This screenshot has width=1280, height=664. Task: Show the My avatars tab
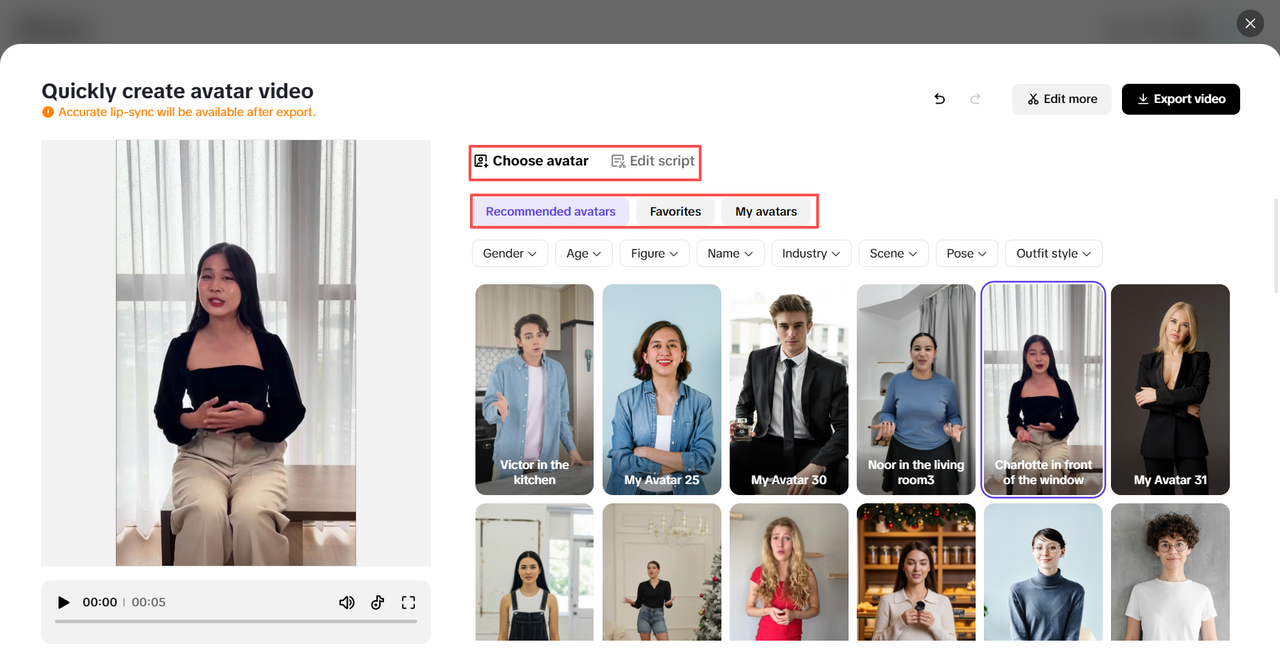(x=766, y=211)
